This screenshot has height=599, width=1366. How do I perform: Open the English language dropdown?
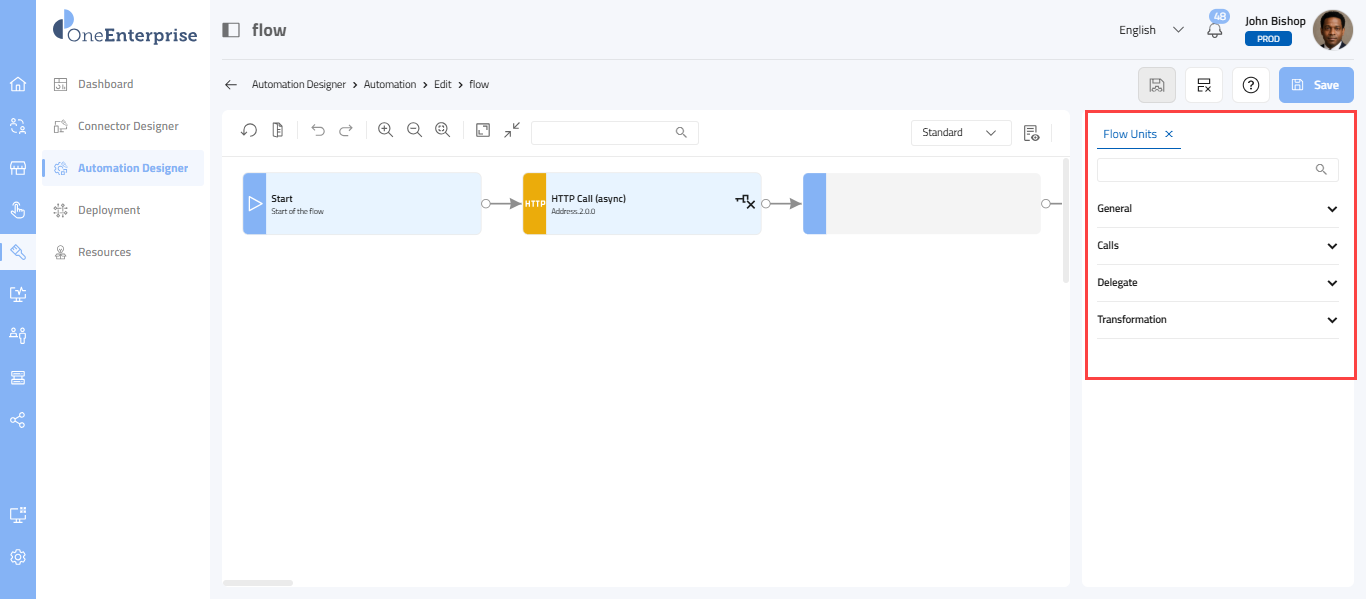[x=1151, y=30]
